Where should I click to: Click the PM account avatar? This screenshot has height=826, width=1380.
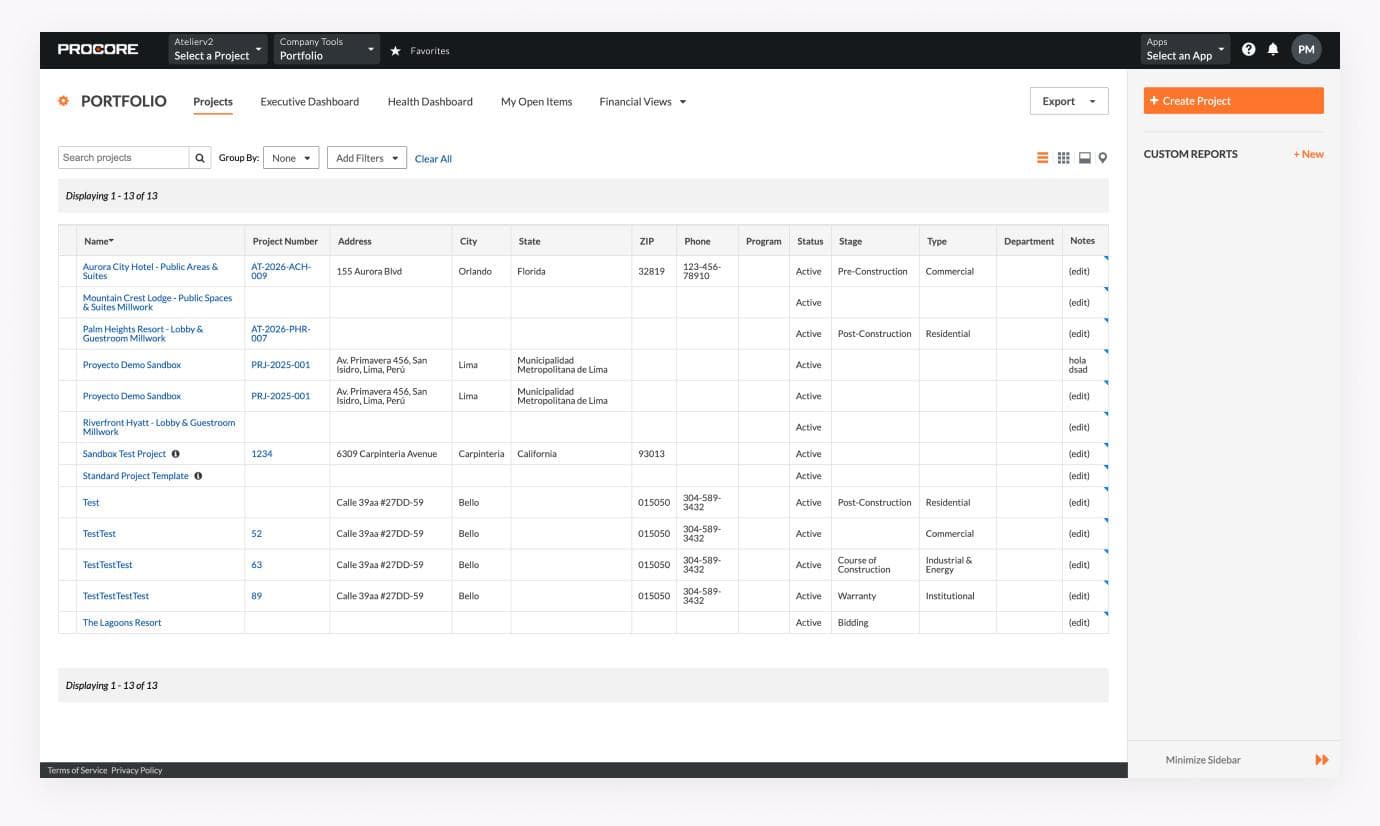point(1306,48)
